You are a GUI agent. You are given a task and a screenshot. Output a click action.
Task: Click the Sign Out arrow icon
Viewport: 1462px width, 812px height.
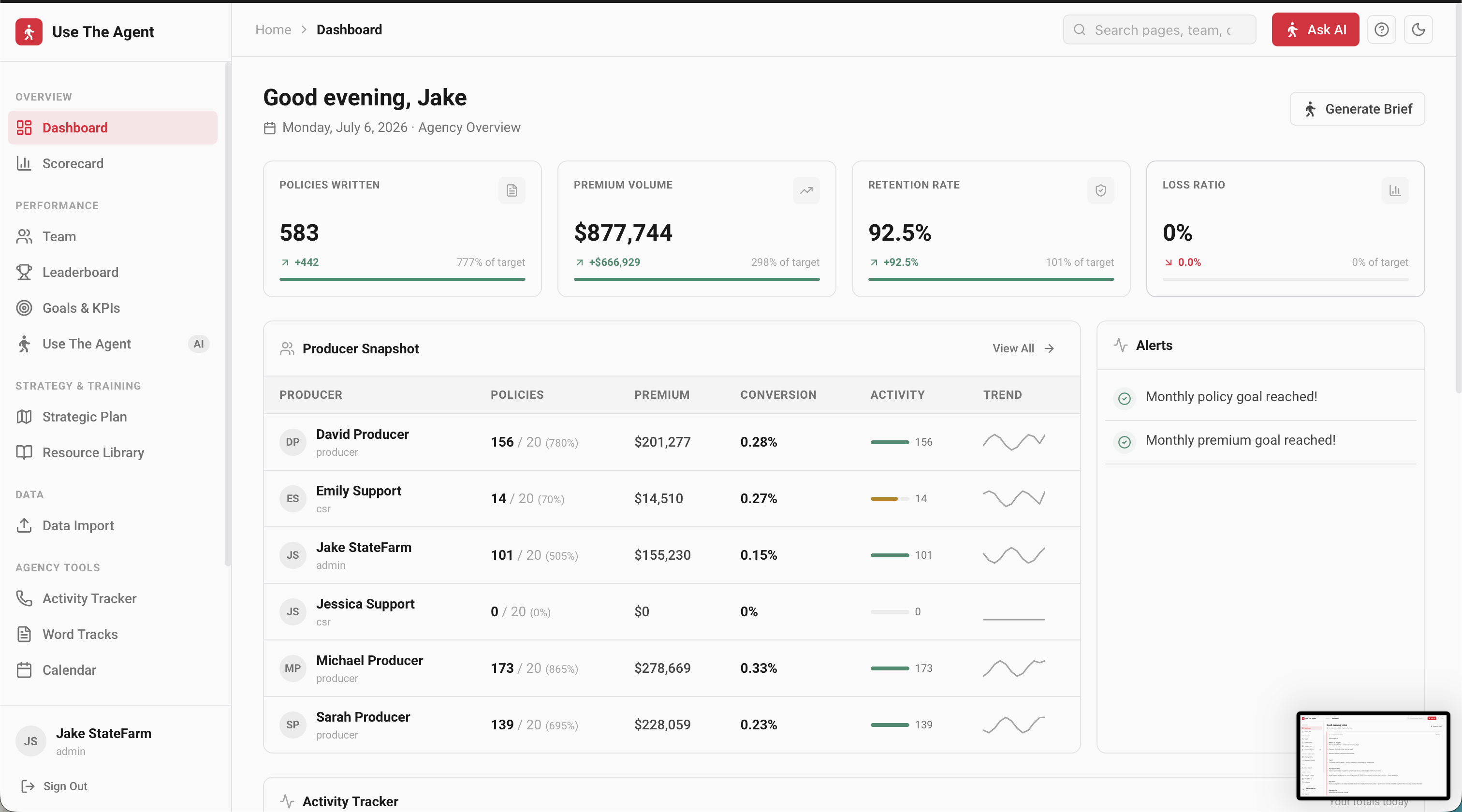pyautogui.click(x=28, y=786)
